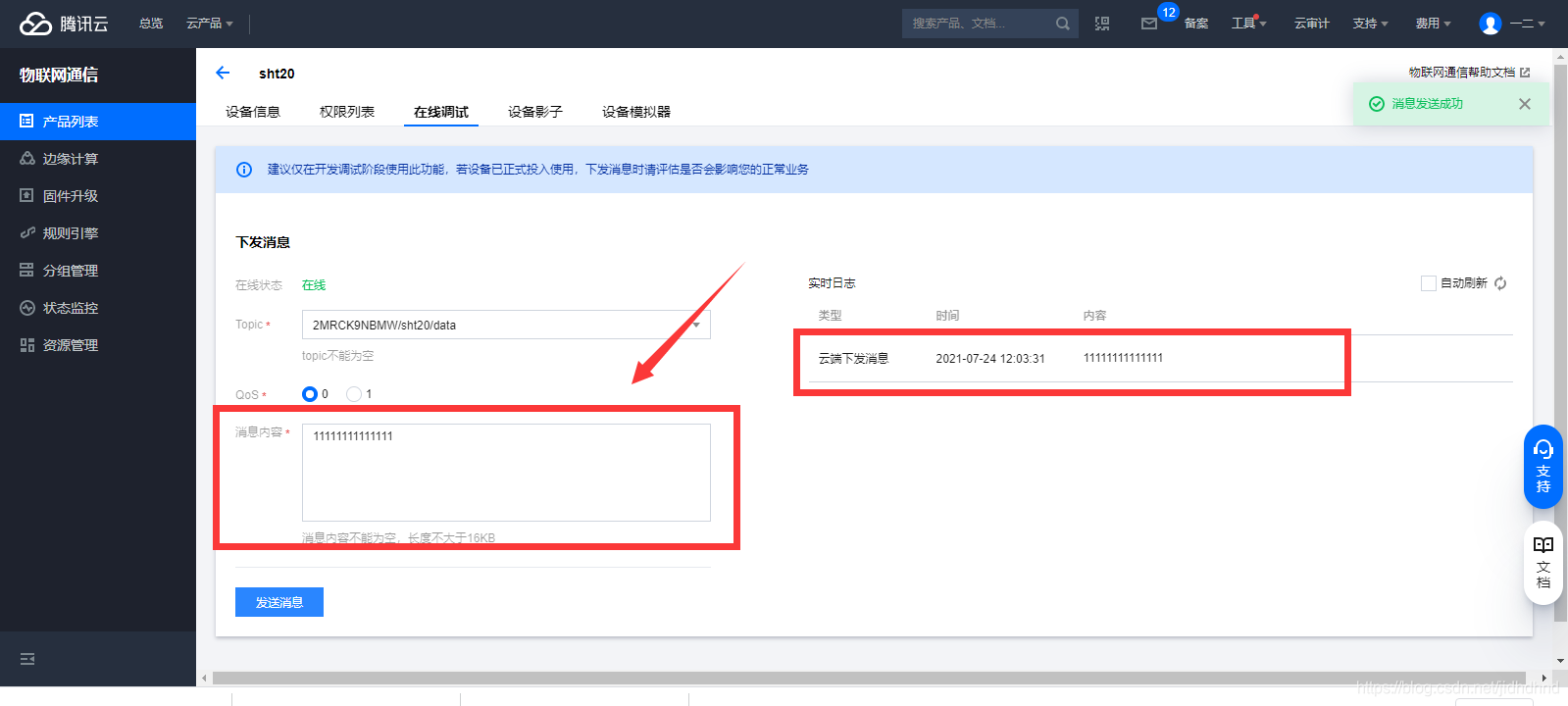Click the Tencent Cloud logo
Image resolution: width=1568 pixels, height=706 pixels.
tap(64, 24)
